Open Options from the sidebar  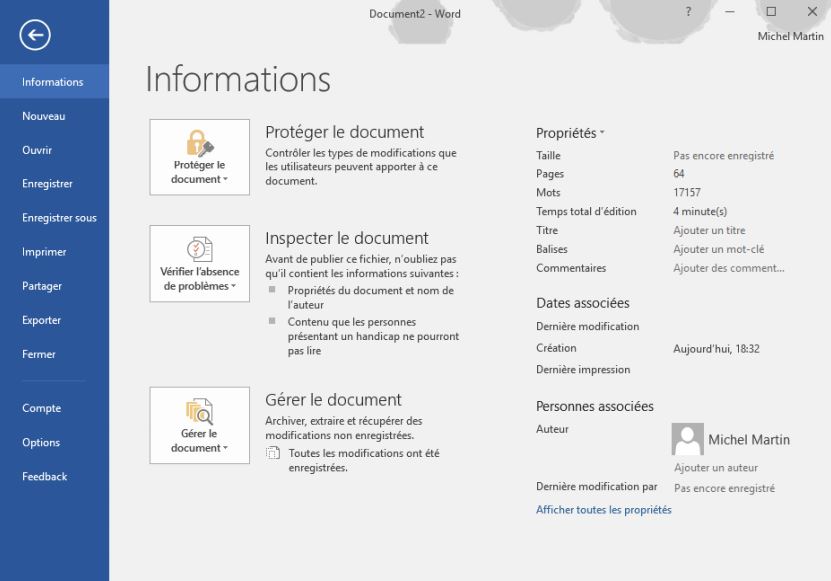[41, 443]
